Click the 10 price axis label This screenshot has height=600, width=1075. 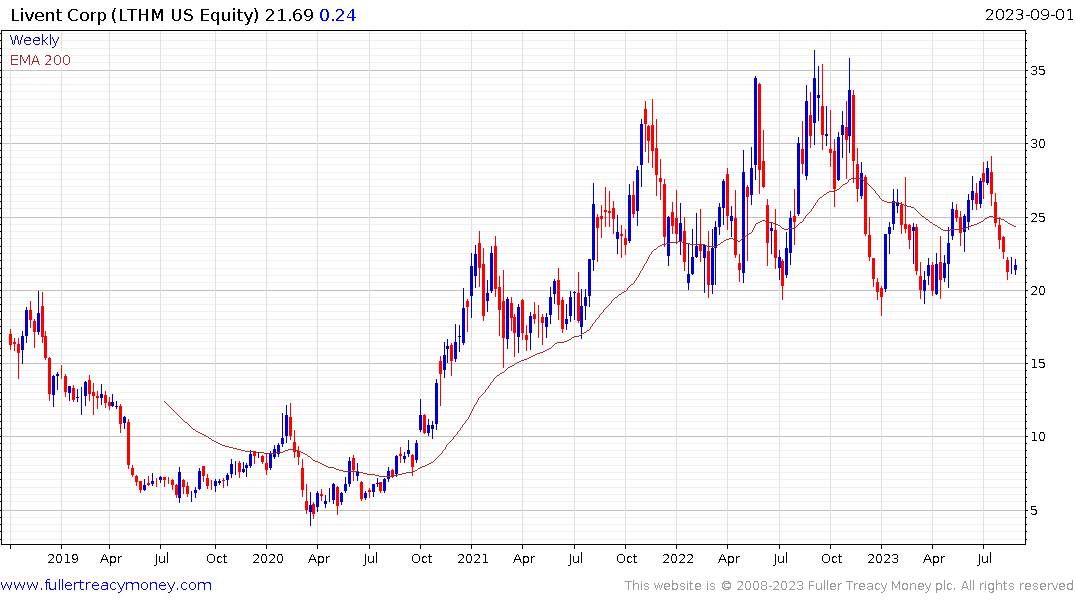(1038, 437)
